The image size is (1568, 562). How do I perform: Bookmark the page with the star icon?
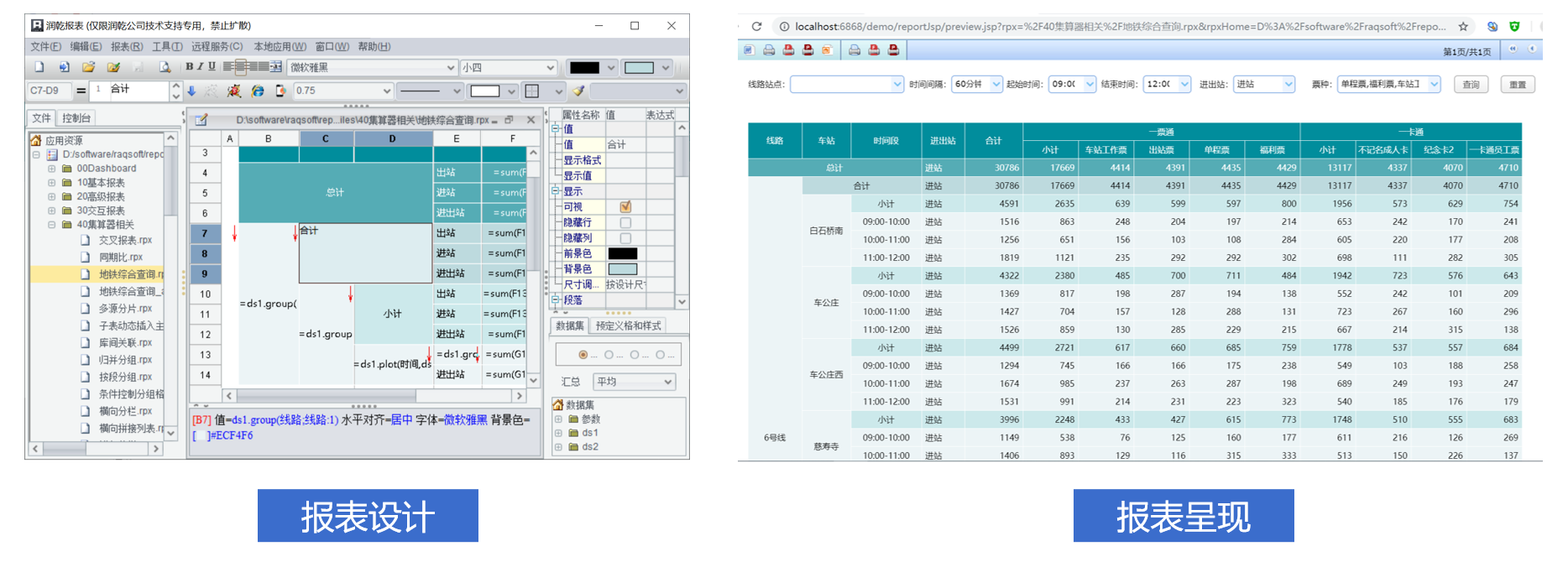[x=1463, y=26]
